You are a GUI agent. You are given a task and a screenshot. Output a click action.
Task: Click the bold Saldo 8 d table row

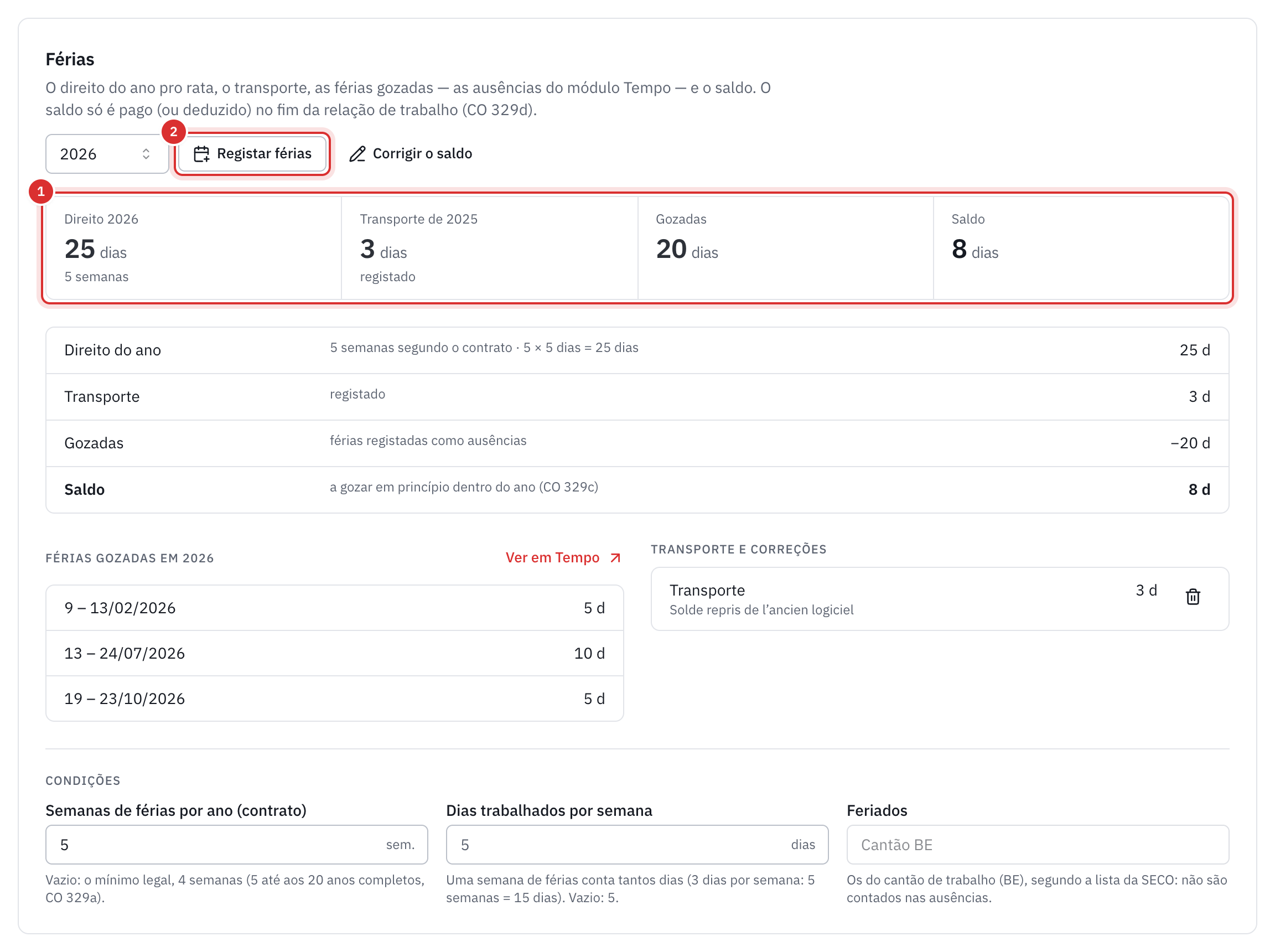pyautogui.click(x=637, y=490)
